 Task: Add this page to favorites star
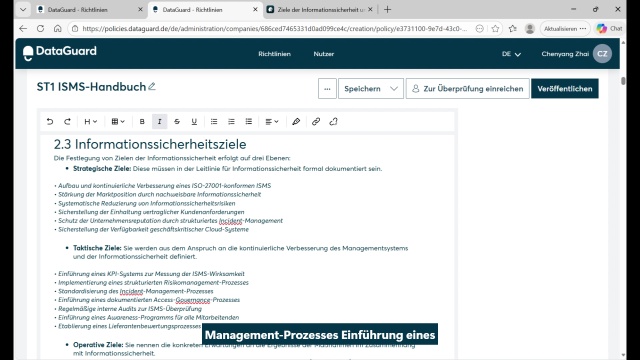point(496,29)
